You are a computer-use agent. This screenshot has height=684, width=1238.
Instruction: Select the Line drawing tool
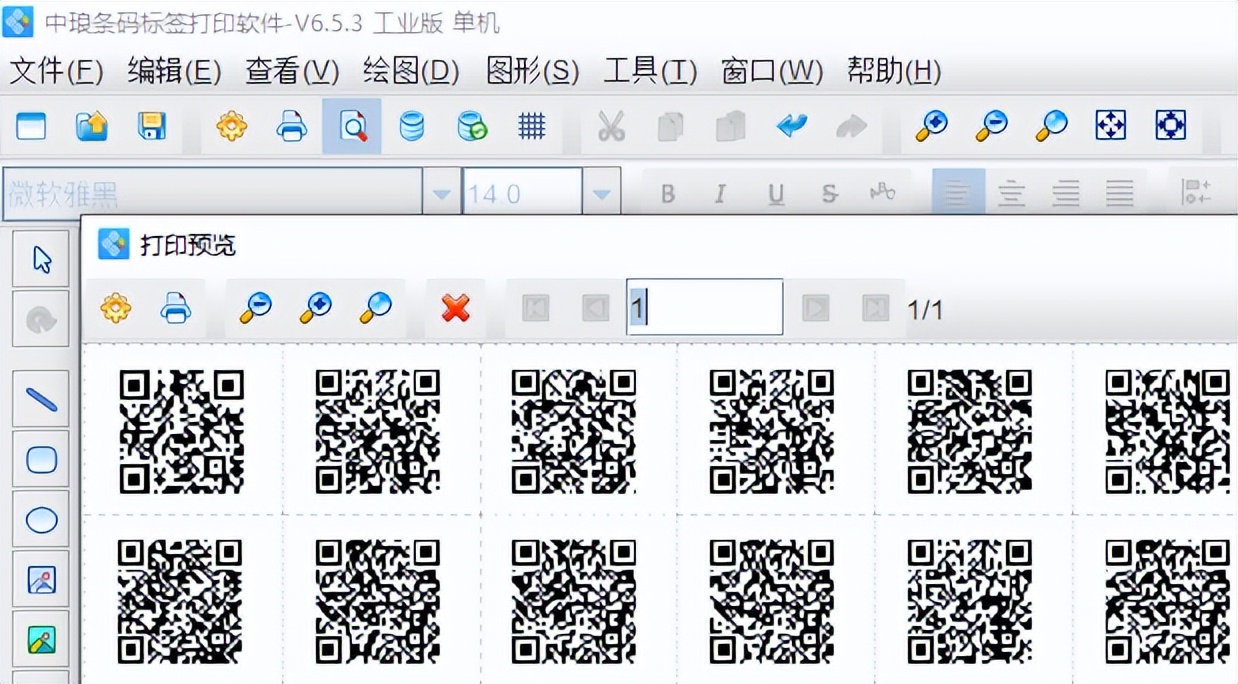pyautogui.click(x=40, y=398)
